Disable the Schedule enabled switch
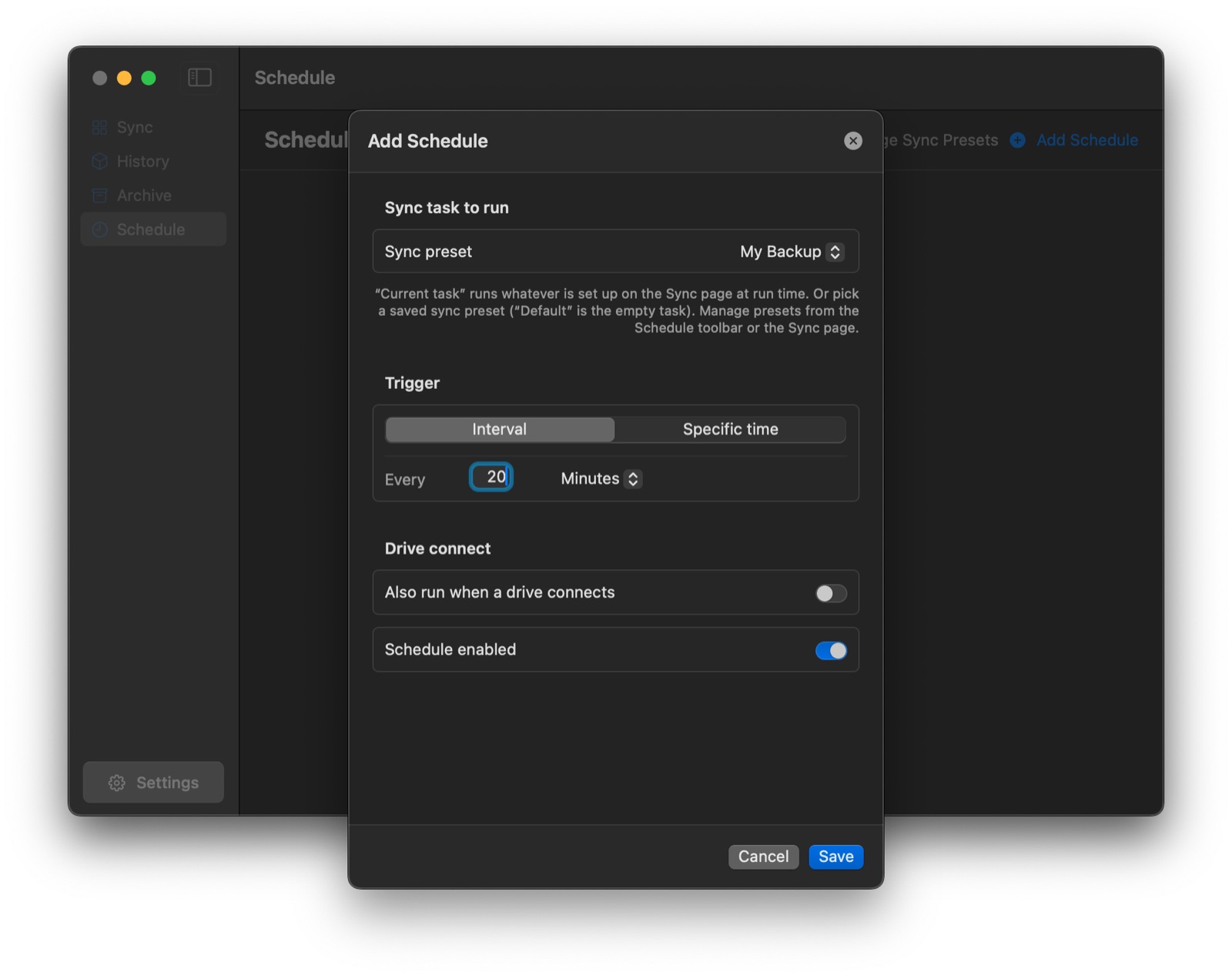Viewport: 1232px width, 979px height. coord(831,651)
